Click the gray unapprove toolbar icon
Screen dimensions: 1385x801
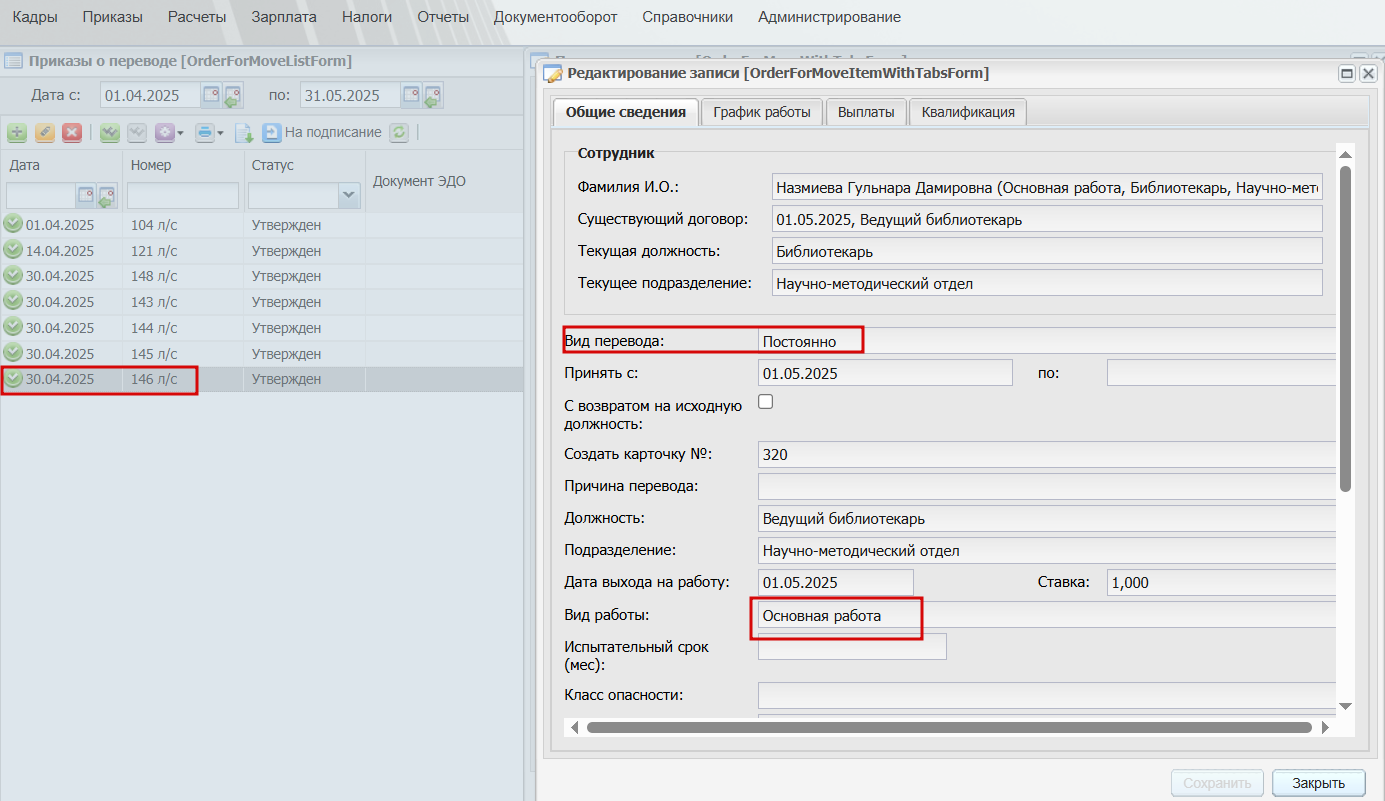pyautogui.click(x=137, y=132)
